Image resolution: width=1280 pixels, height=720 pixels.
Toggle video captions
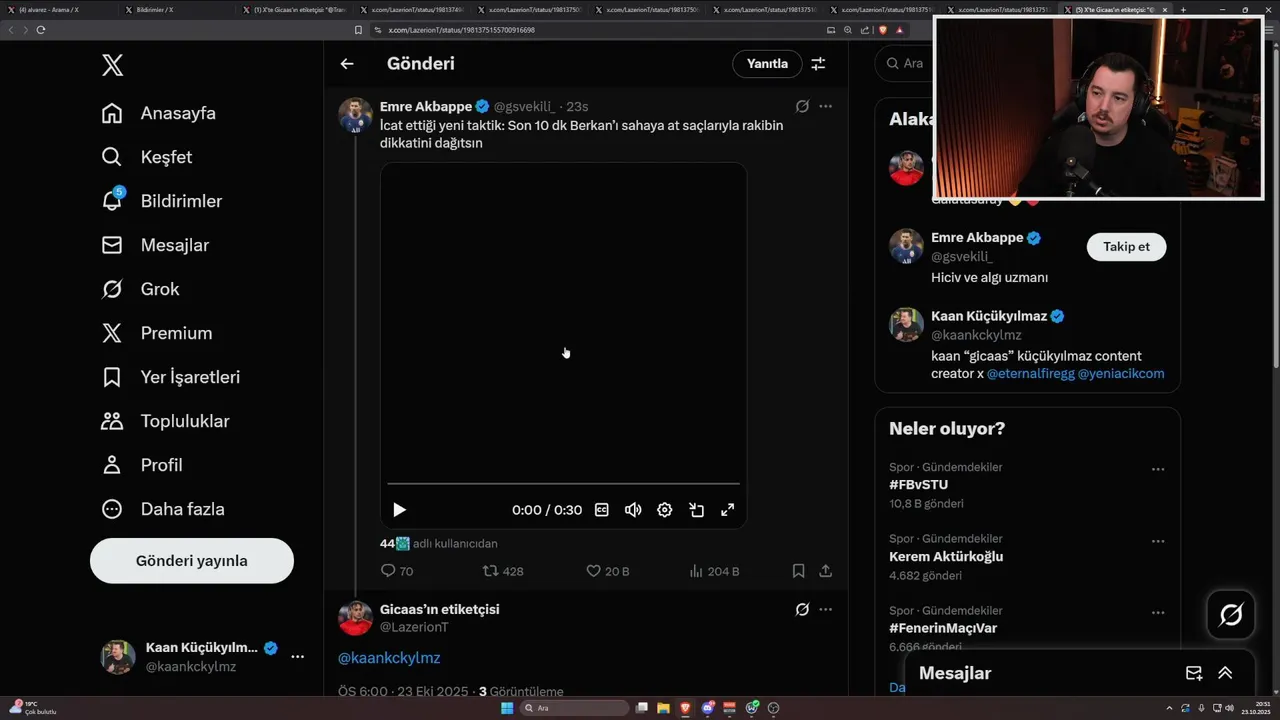tap(602, 510)
